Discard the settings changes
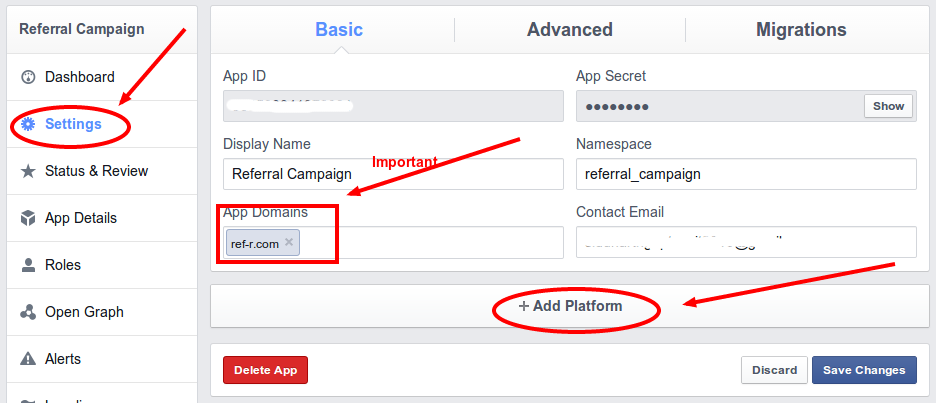The width and height of the screenshot is (936, 403). point(774,370)
